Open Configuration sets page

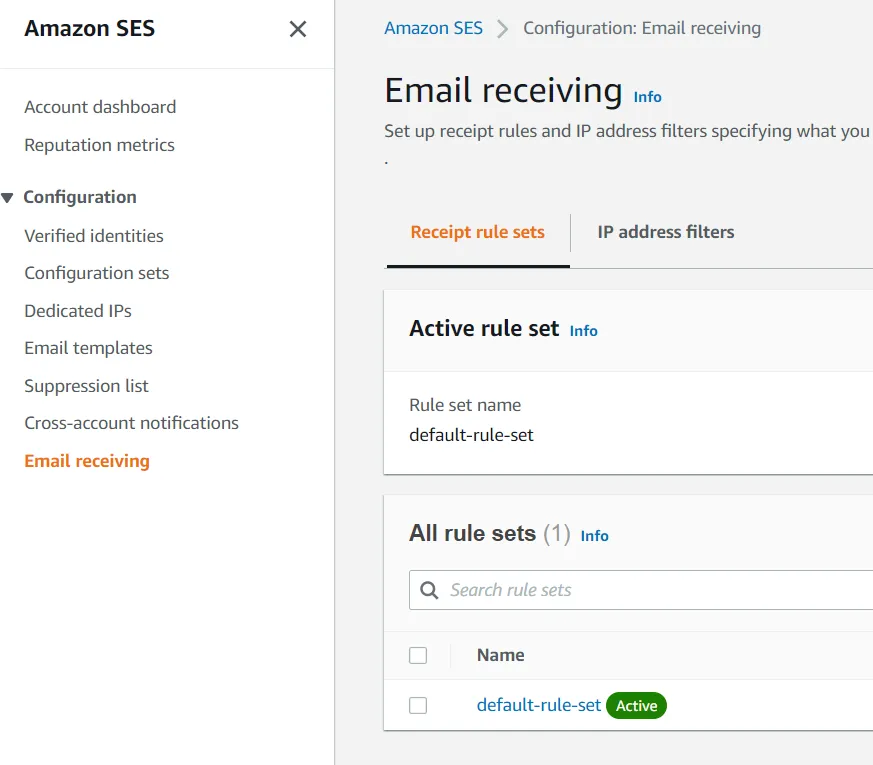[97, 273]
